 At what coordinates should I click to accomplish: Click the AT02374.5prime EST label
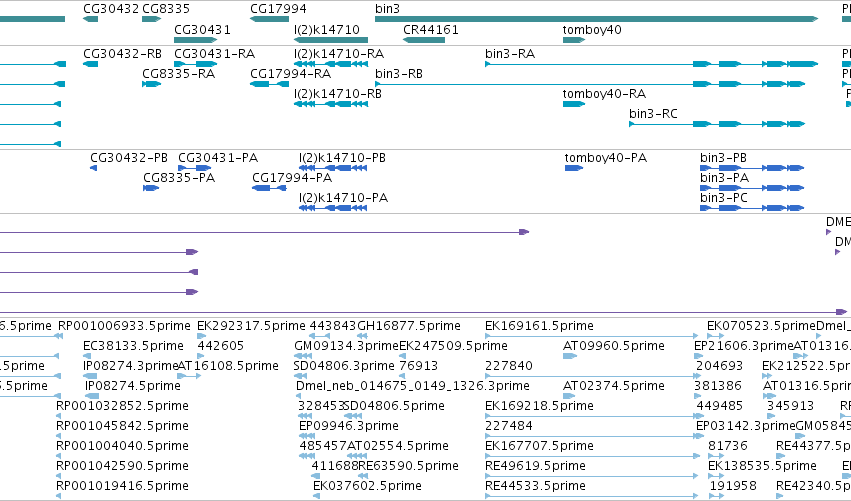click(614, 386)
